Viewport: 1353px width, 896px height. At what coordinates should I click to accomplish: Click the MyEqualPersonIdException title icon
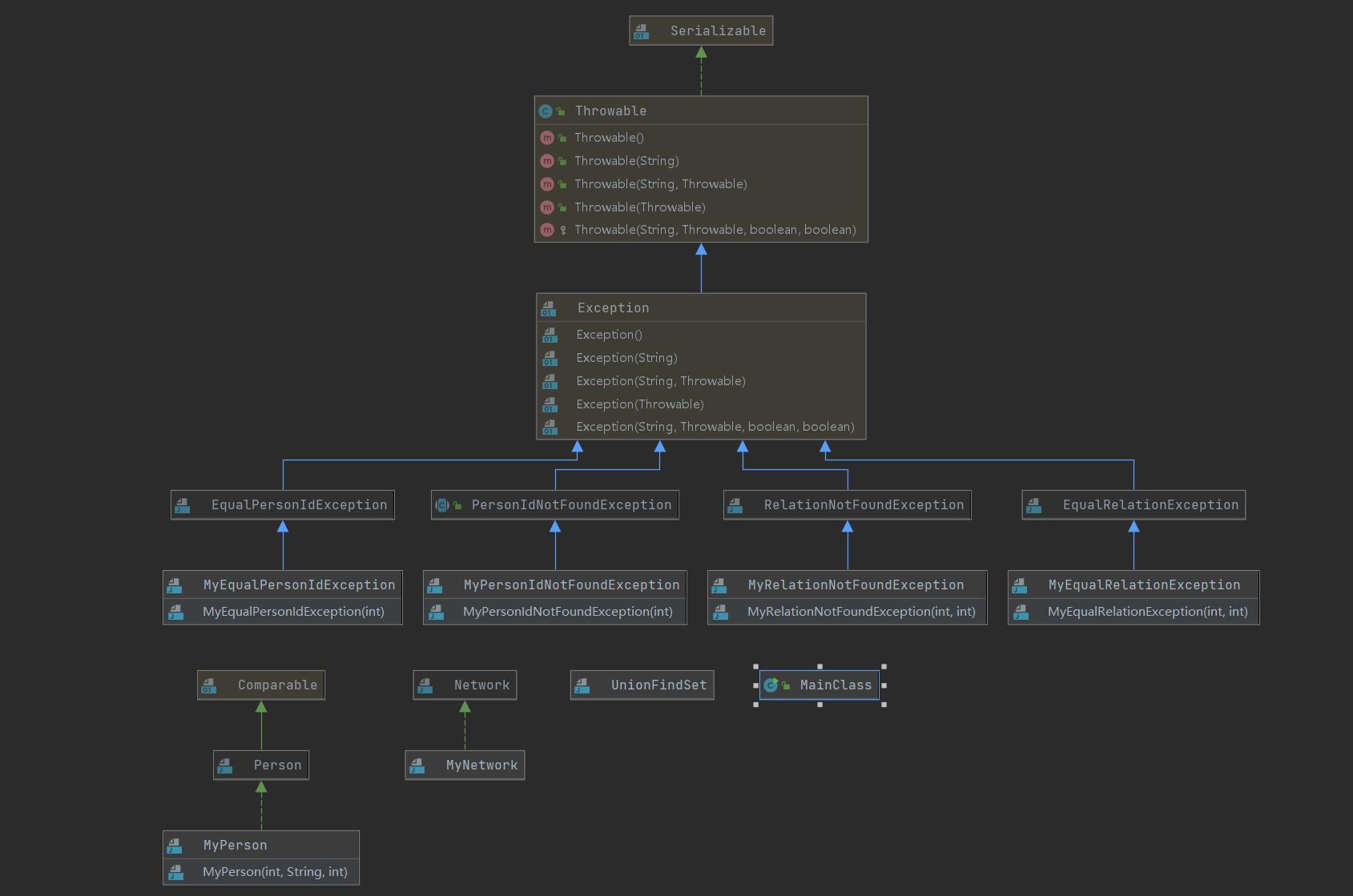[x=175, y=585]
